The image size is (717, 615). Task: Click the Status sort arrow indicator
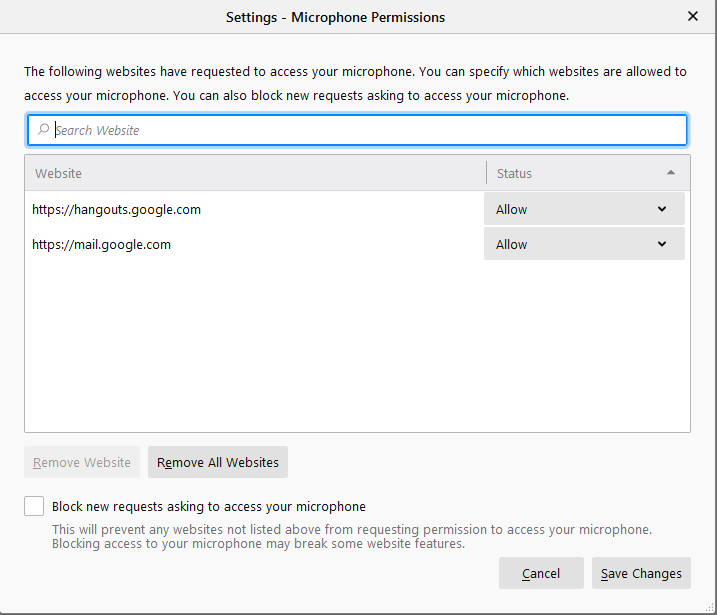tap(670, 173)
